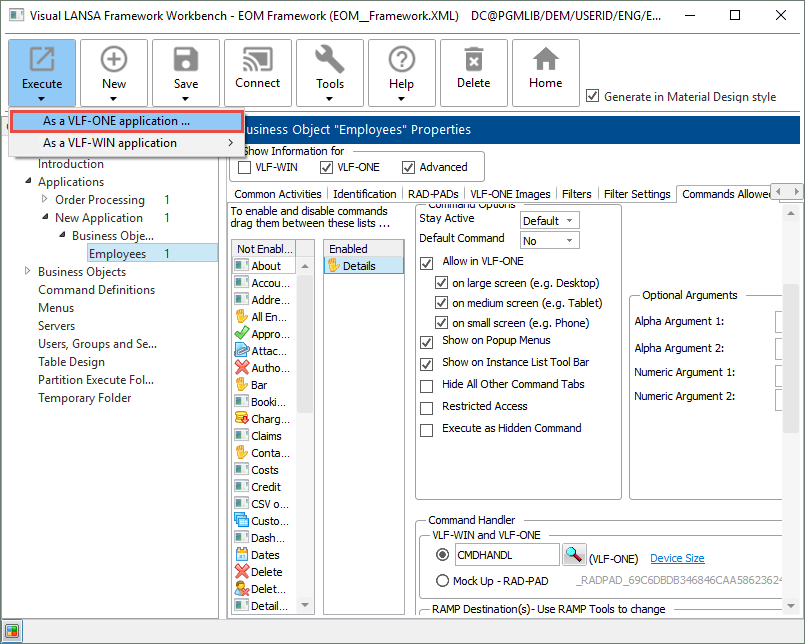Select the Mock Up - RAD-PAD radio button
The width and height of the screenshot is (805, 644).
tap(442, 581)
